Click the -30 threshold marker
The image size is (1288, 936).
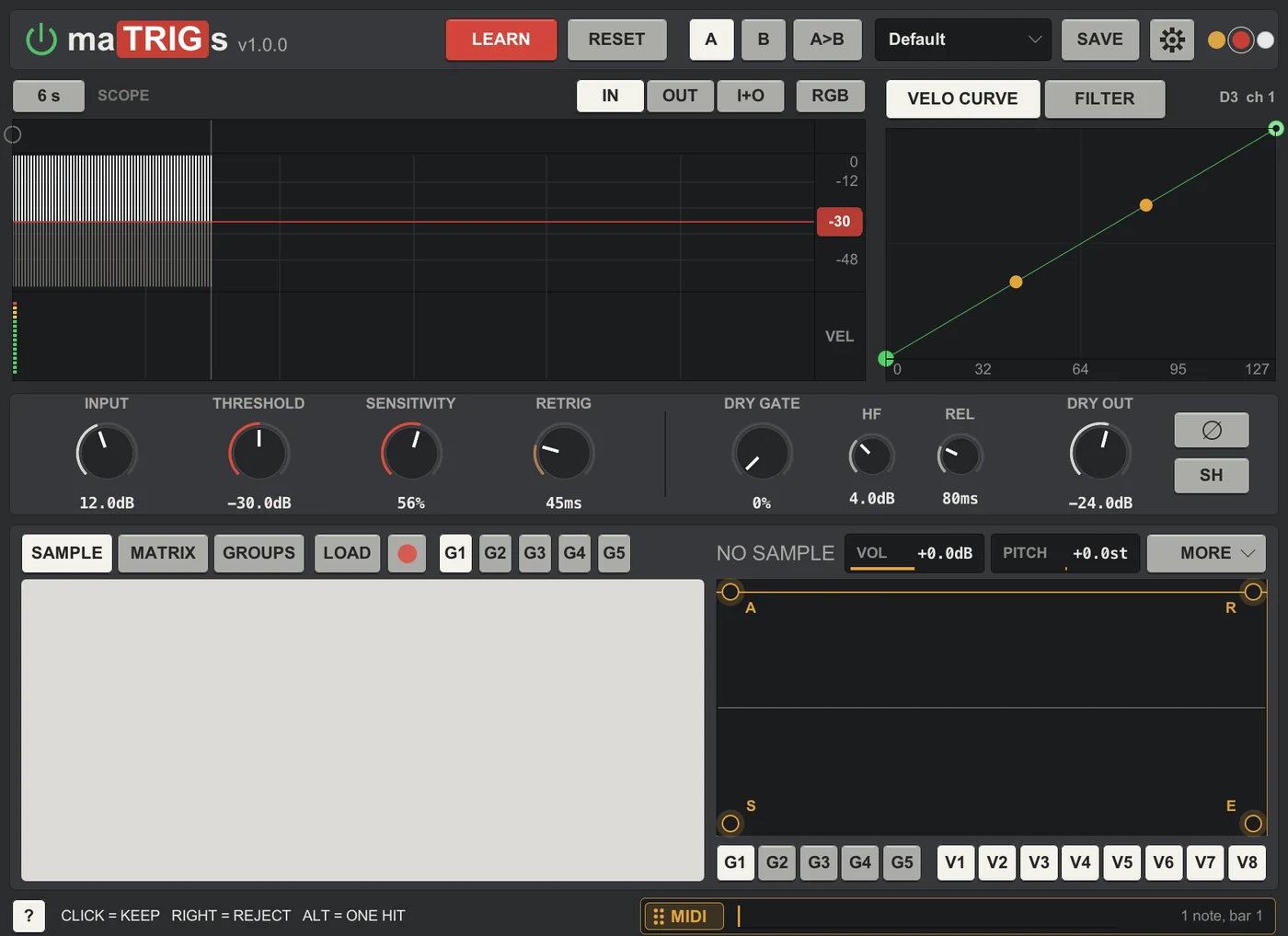click(x=839, y=222)
